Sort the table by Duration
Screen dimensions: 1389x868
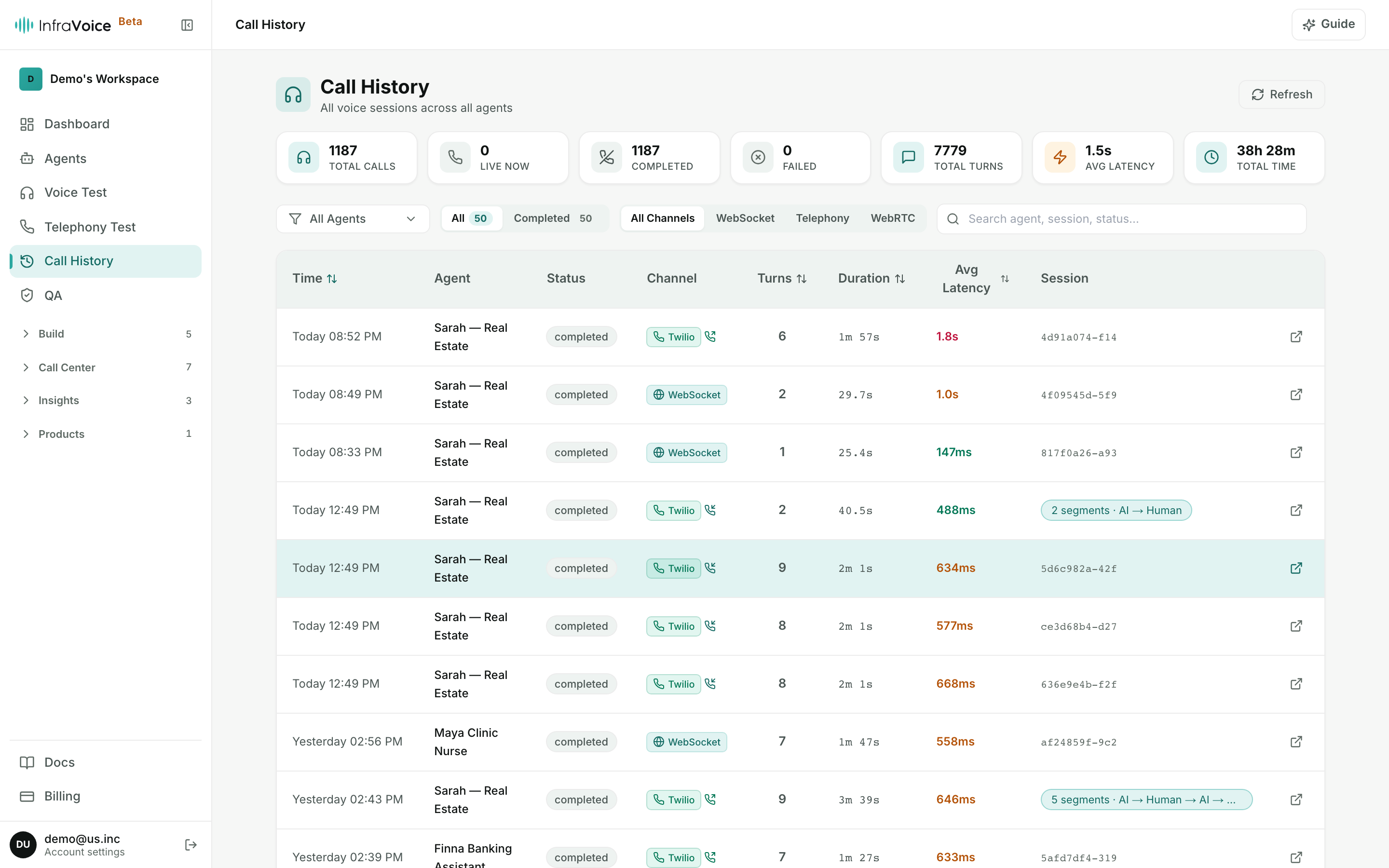[x=872, y=278]
